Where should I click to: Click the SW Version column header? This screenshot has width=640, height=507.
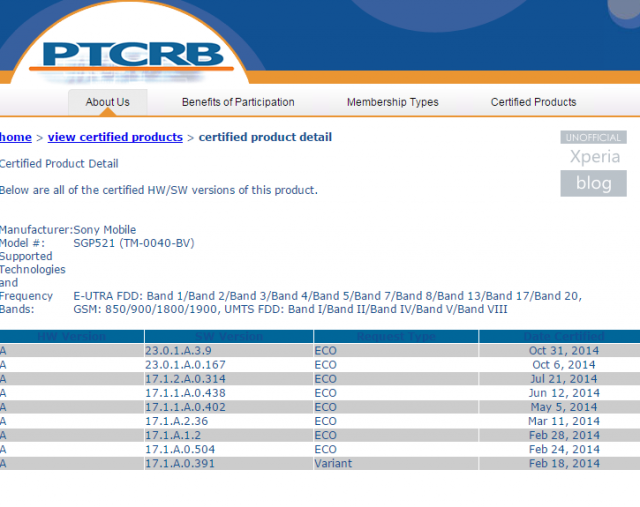[229, 336]
